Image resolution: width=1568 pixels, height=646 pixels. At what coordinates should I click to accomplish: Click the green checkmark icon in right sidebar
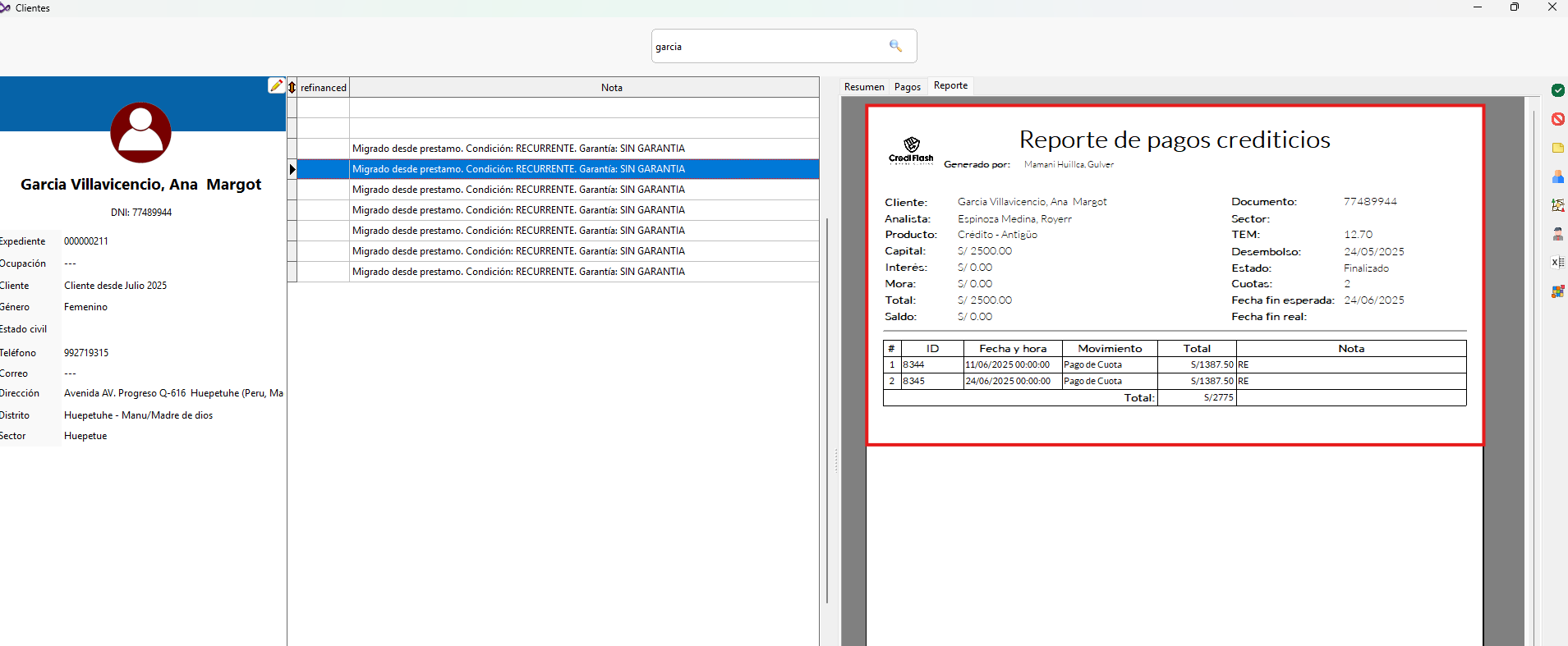pos(1557,90)
